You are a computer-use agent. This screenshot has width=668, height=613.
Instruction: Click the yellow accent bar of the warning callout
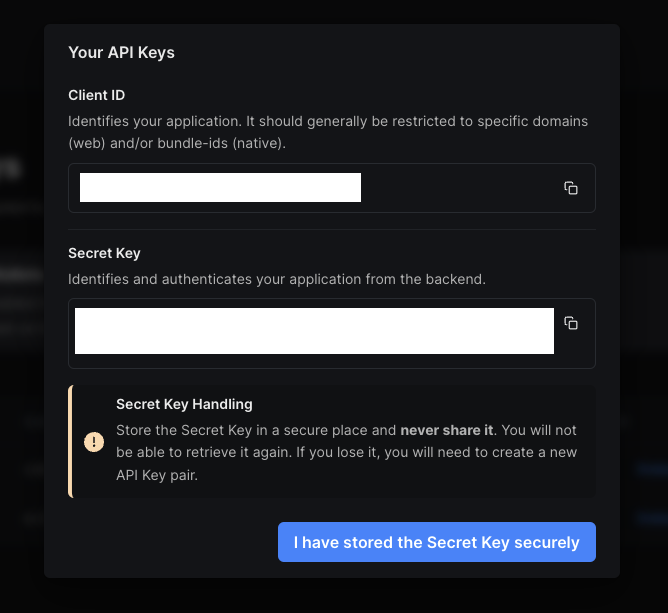point(70,441)
